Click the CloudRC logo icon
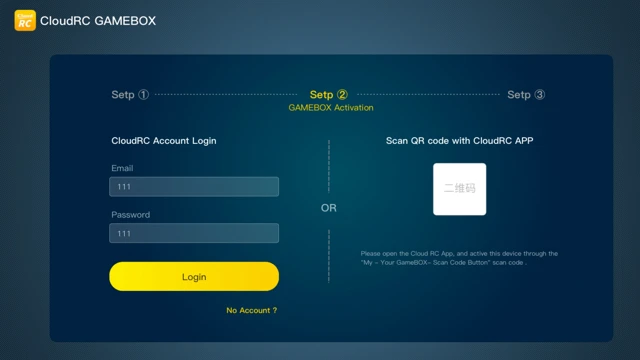 tap(25, 20)
